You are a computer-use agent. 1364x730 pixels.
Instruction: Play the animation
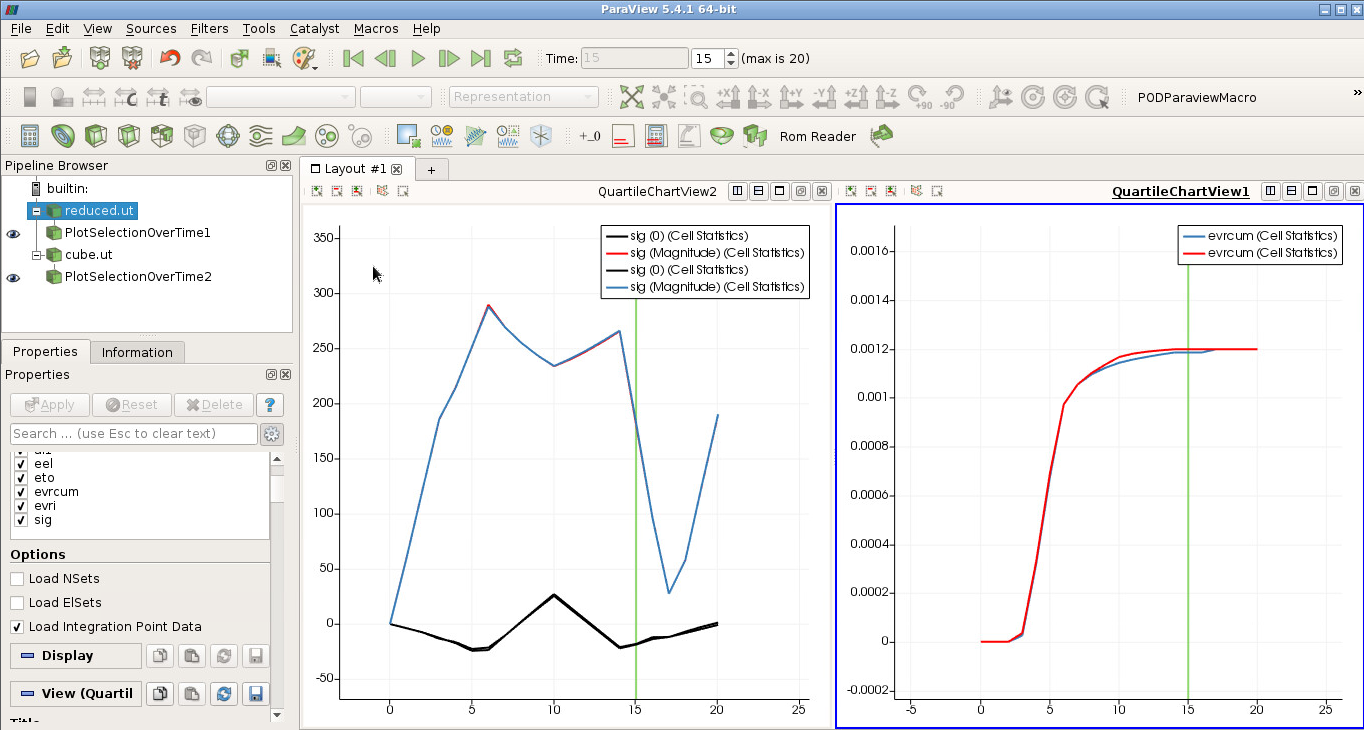click(x=418, y=58)
